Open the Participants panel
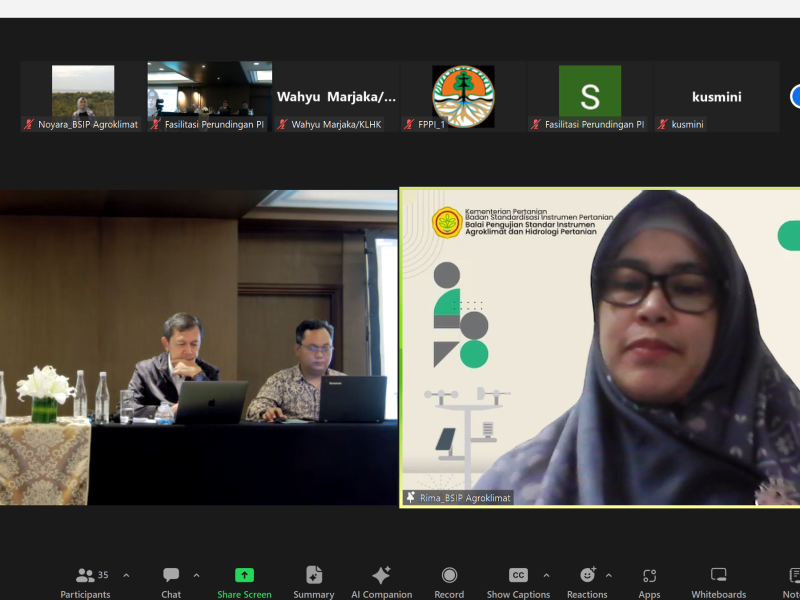 85,581
